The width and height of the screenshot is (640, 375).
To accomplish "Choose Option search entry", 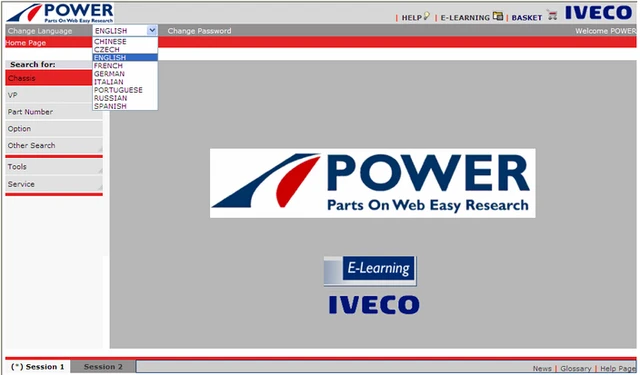I will (54, 129).
